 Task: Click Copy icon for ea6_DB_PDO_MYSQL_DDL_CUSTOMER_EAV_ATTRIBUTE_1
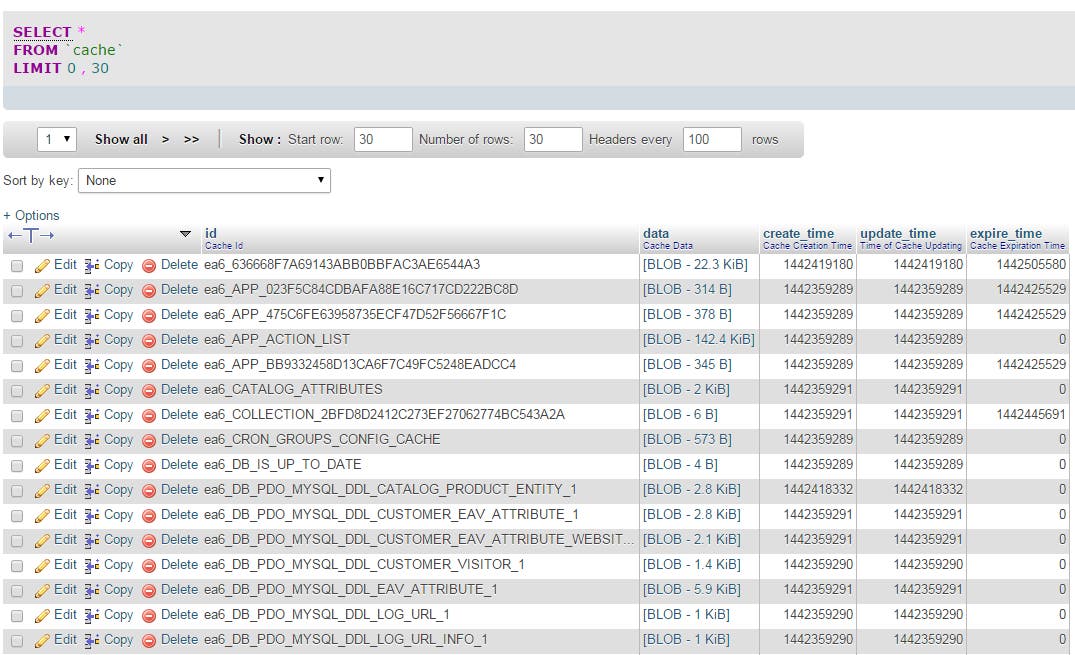[x=92, y=515]
